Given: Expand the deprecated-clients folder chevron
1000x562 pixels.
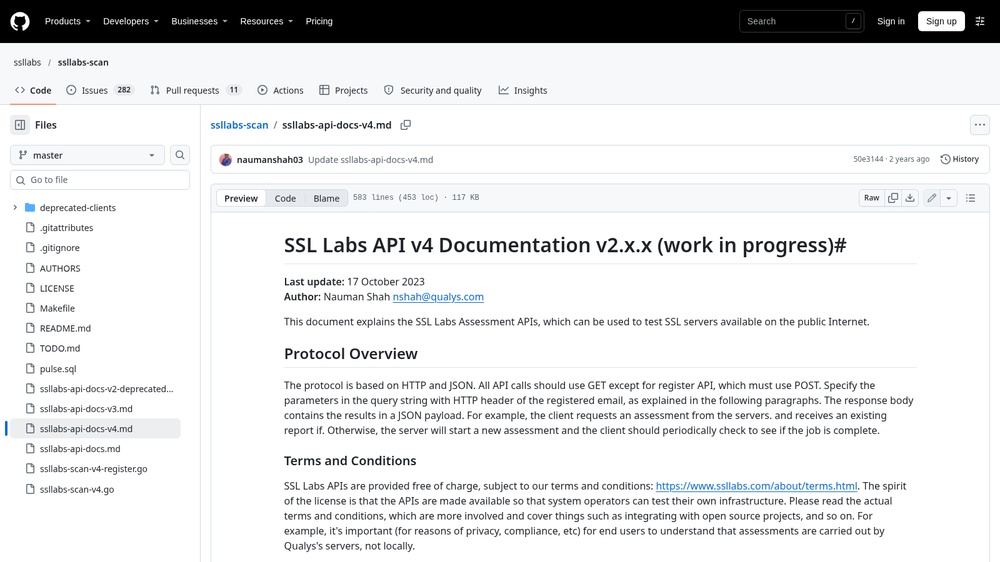Looking at the screenshot, I should tap(15, 208).
